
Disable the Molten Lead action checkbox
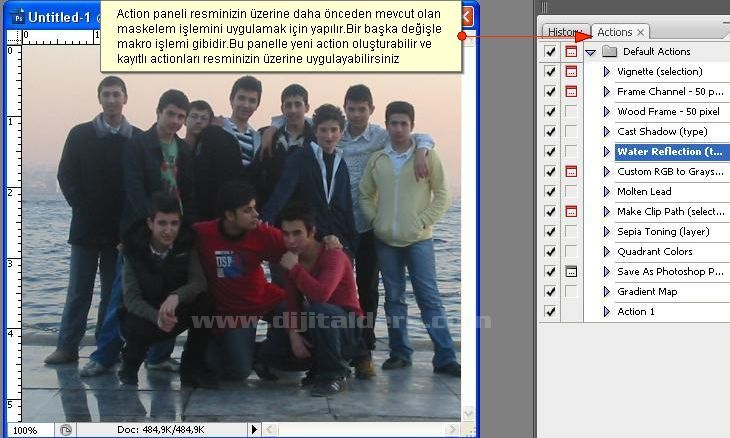click(x=550, y=192)
